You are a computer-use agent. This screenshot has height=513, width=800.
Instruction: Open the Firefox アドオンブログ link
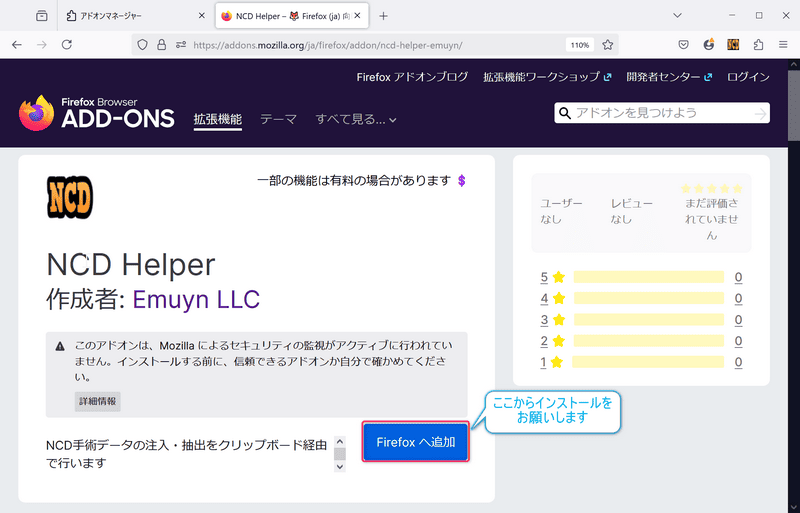pos(412,77)
